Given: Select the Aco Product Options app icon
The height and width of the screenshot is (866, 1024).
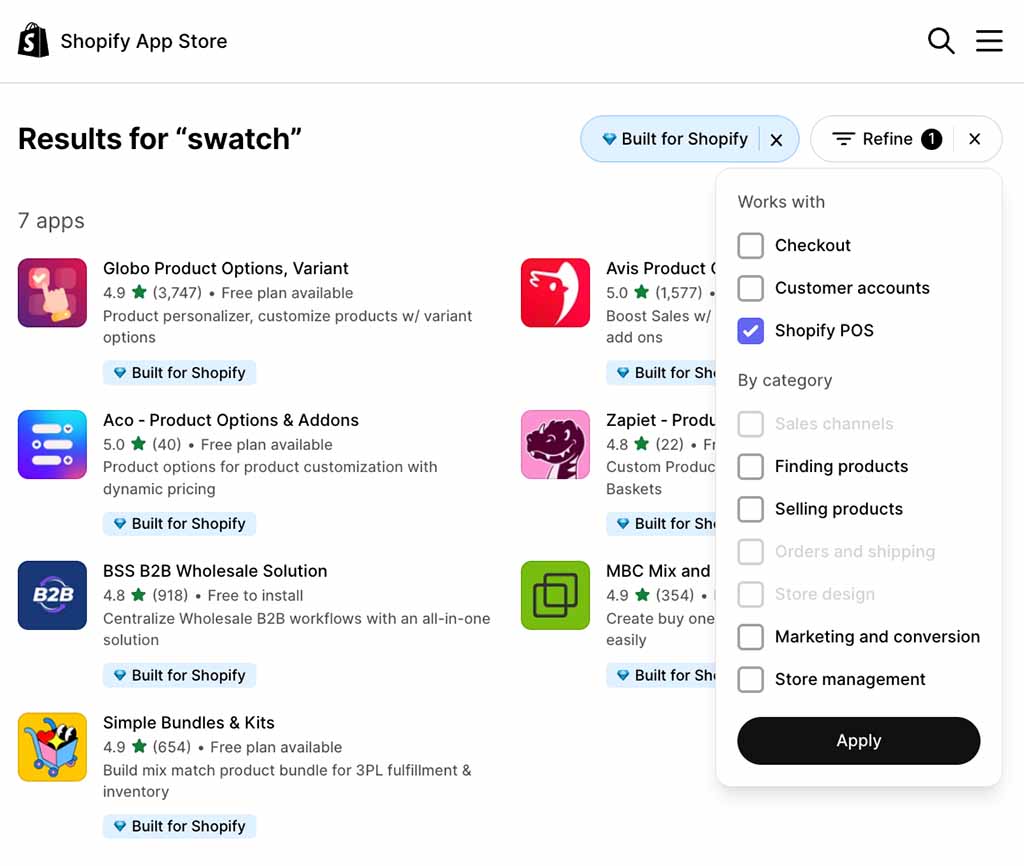Looking at the screenshot, I should click(52, 444).
